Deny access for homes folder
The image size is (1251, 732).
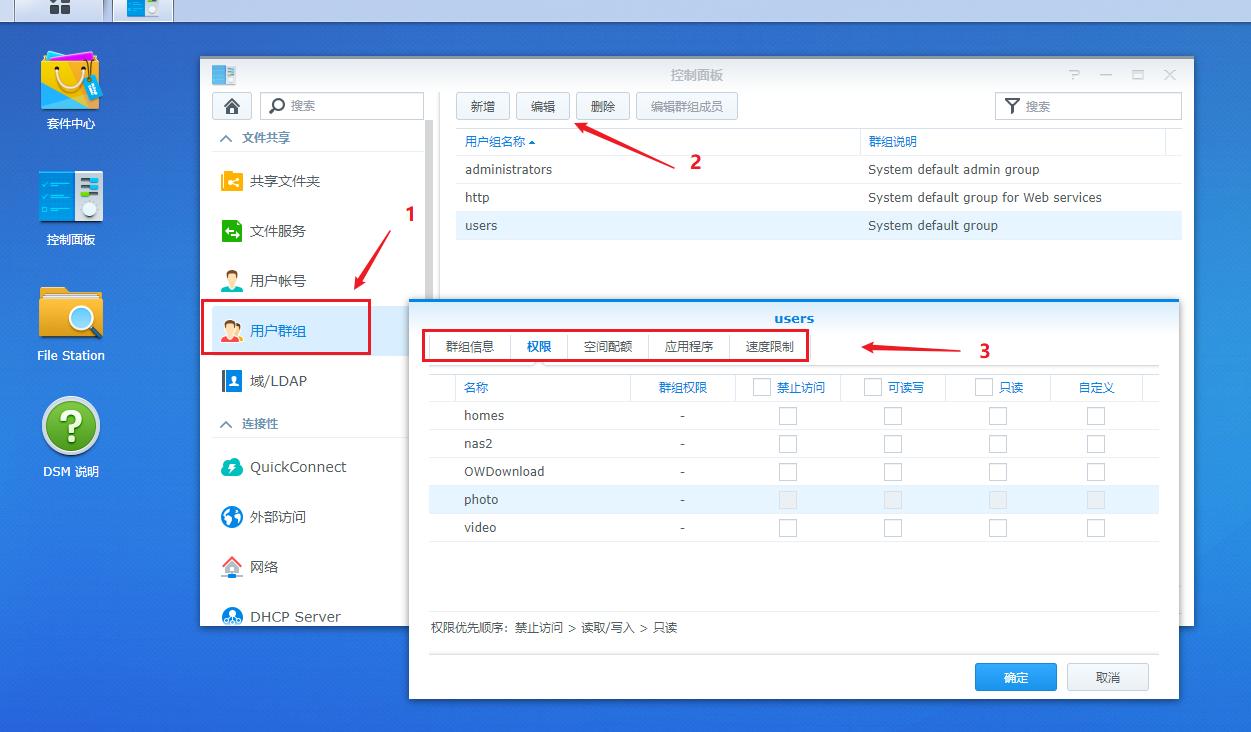[x=788, y=416]
